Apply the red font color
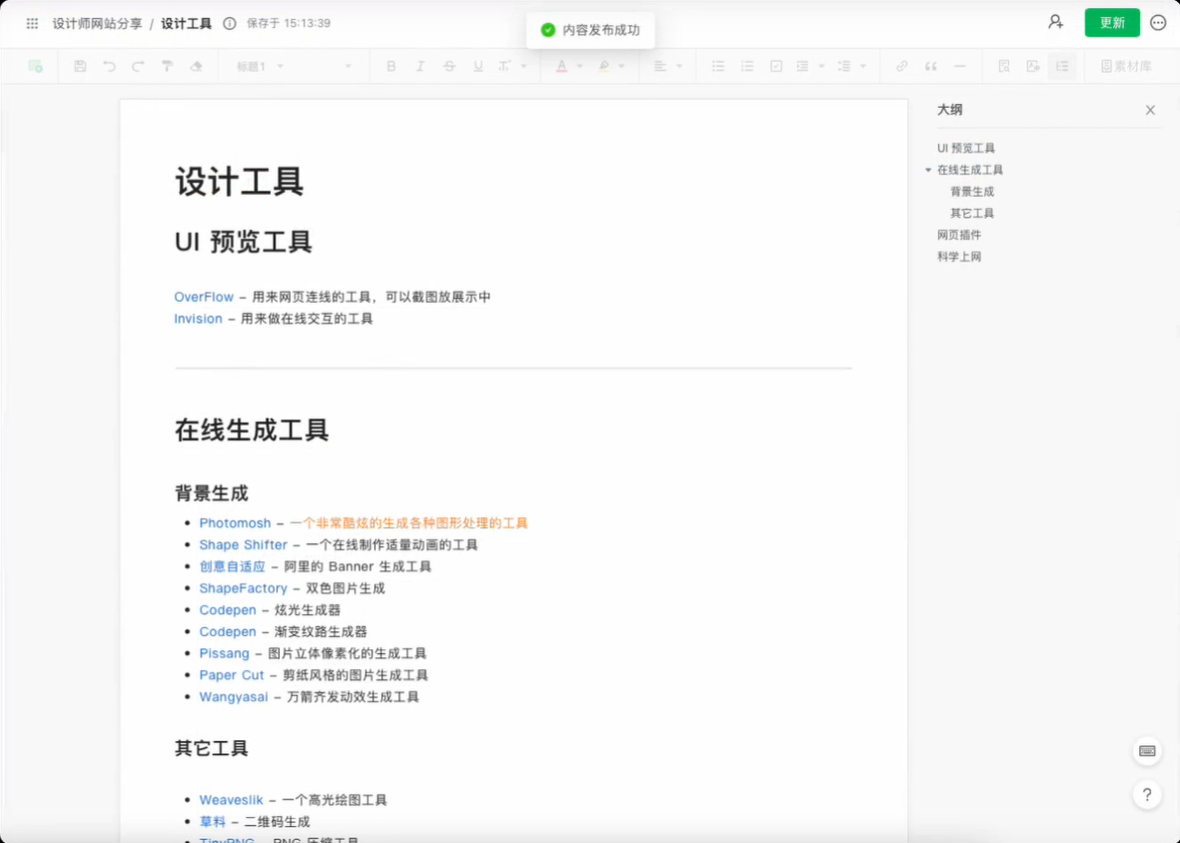Screen dimensions: 1180x843 [x=561, y=66]
